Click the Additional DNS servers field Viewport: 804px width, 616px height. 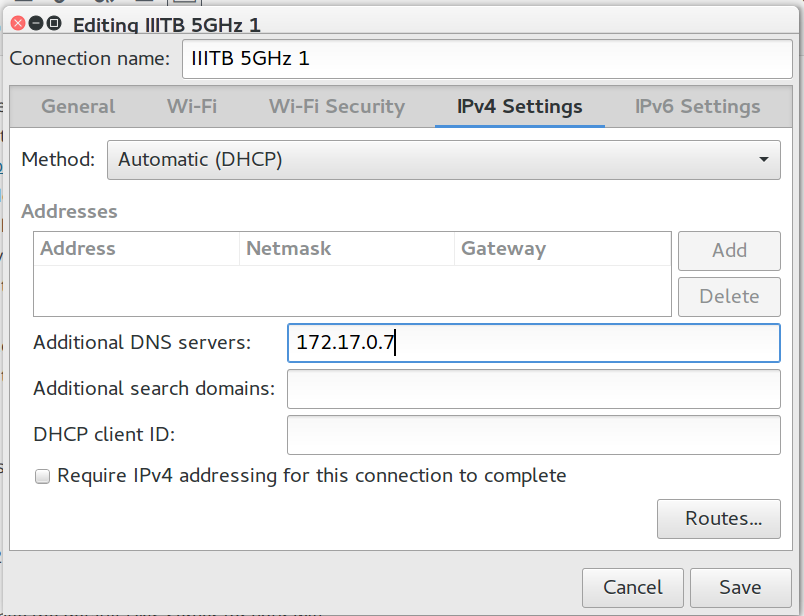(534, 343)
